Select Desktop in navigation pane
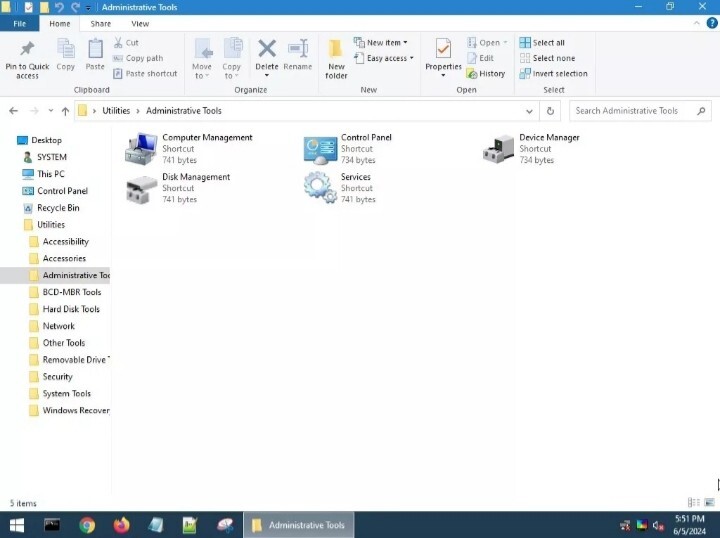This screenshot has width=720, height=538. (x=39, y=140)
